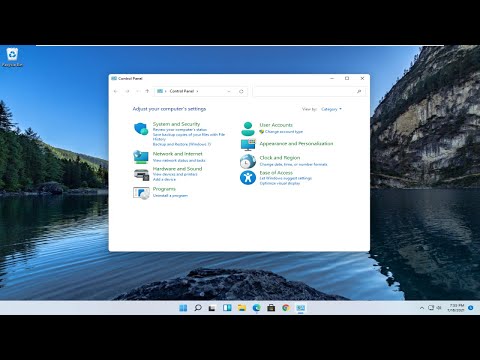
Task: Click the search magnifier icon in Control Panel
Action: 359,91
